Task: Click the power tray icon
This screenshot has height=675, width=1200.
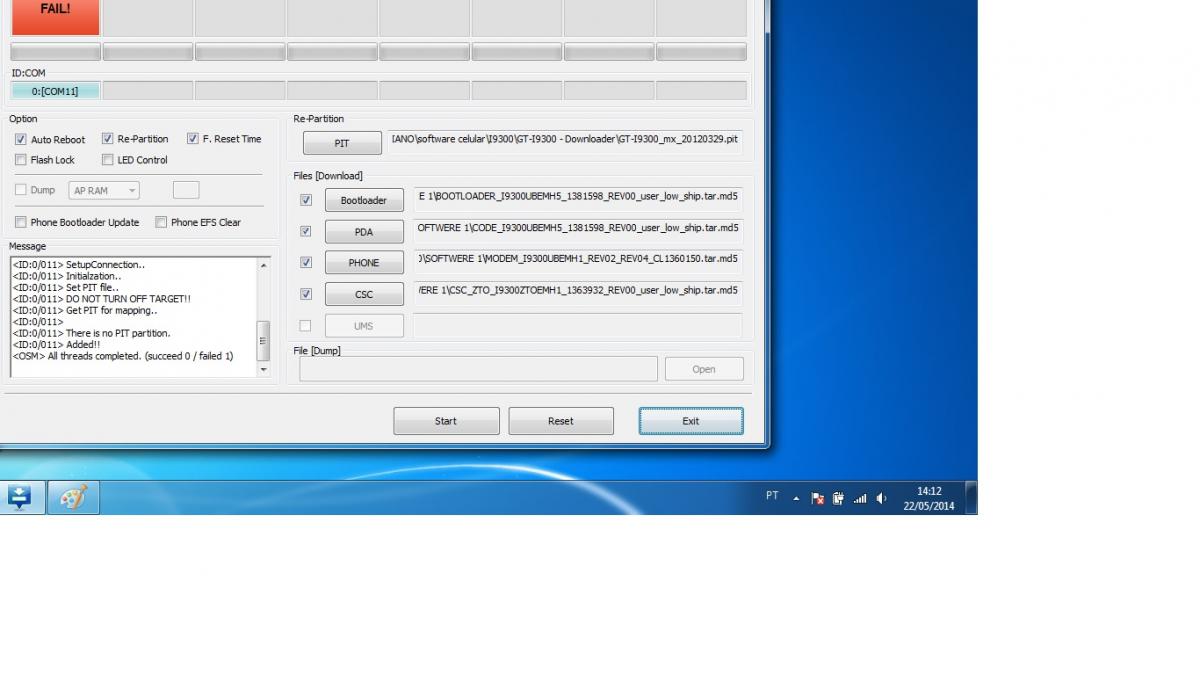Action: (838, 498)
